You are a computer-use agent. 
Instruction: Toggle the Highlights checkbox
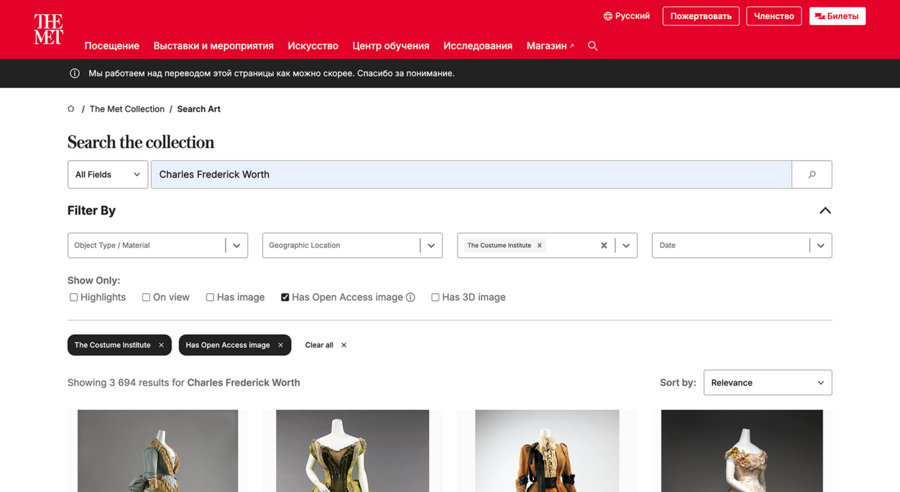point(73,297)
